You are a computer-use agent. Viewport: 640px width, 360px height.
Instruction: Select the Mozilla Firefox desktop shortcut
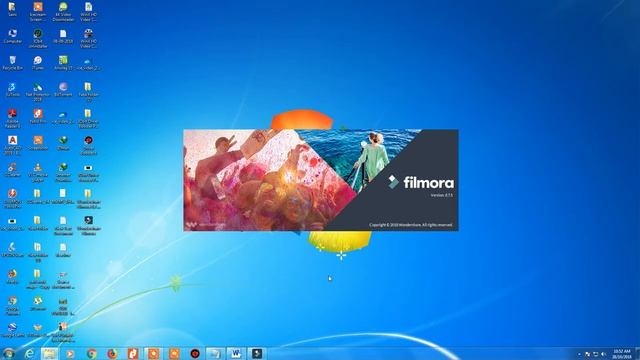click(x=12, y=277)
